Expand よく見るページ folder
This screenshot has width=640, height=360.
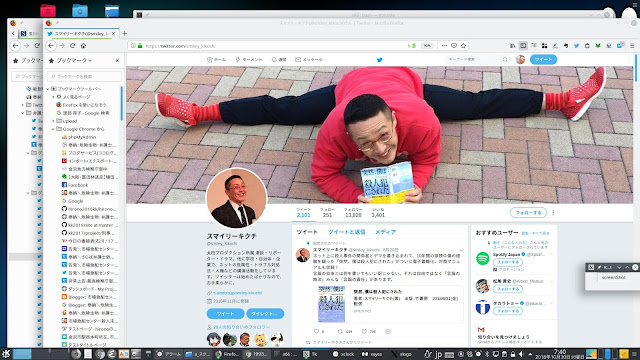click(x=53, y=97)
